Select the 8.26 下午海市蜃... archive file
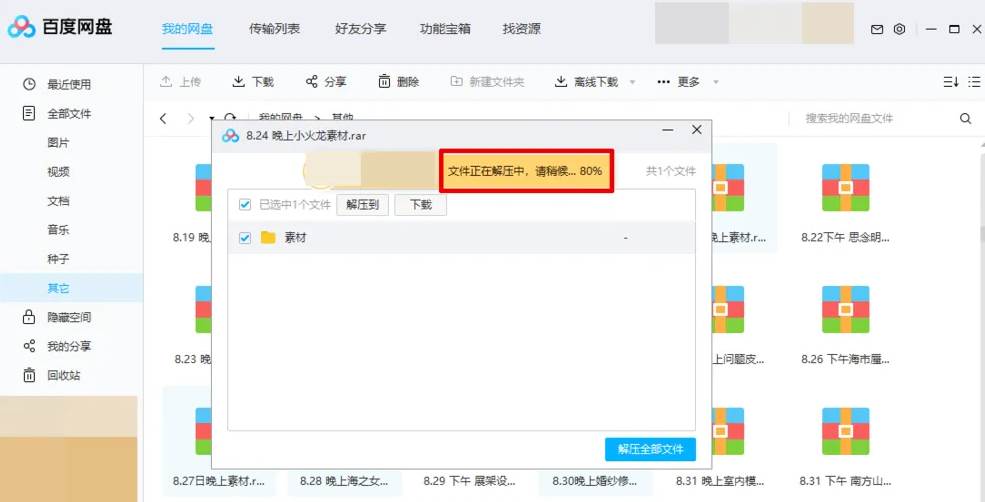The width and height of the screenshot is (985, 502). [845, 320]
